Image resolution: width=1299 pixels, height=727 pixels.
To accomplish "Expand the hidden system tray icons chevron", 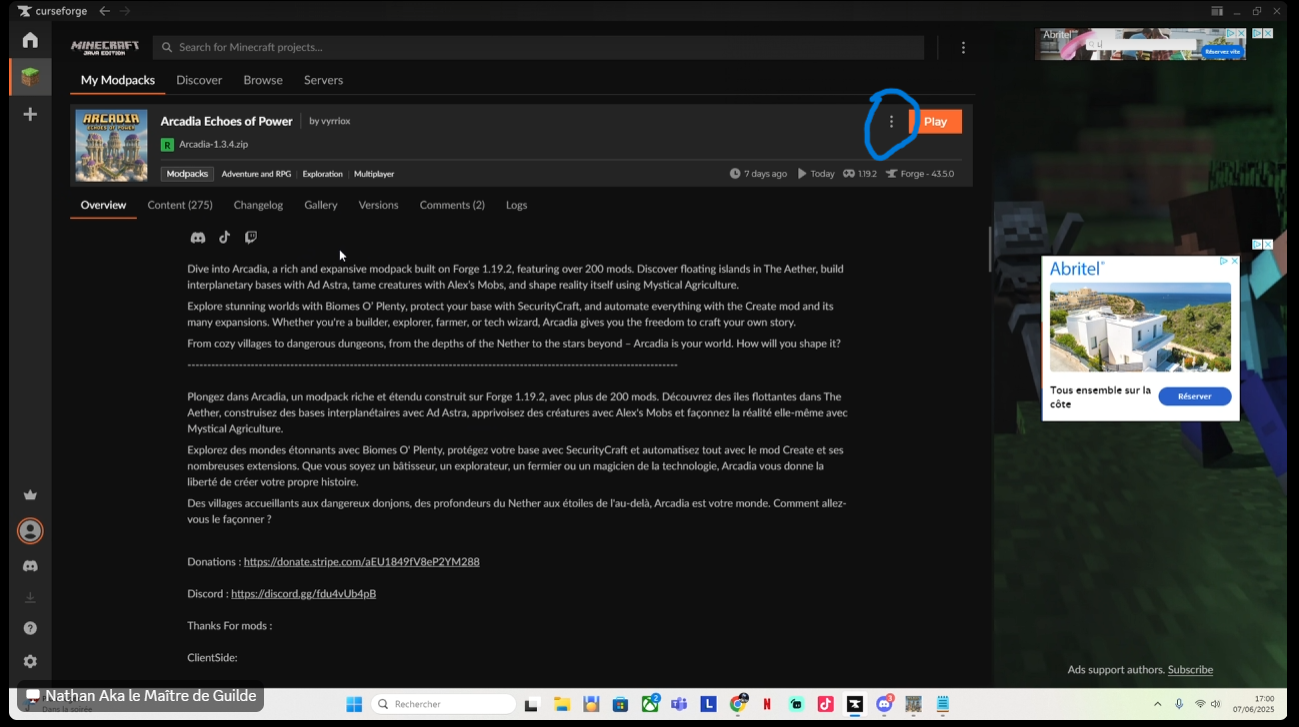I will pyautogui.click(x=1158, y=704).
